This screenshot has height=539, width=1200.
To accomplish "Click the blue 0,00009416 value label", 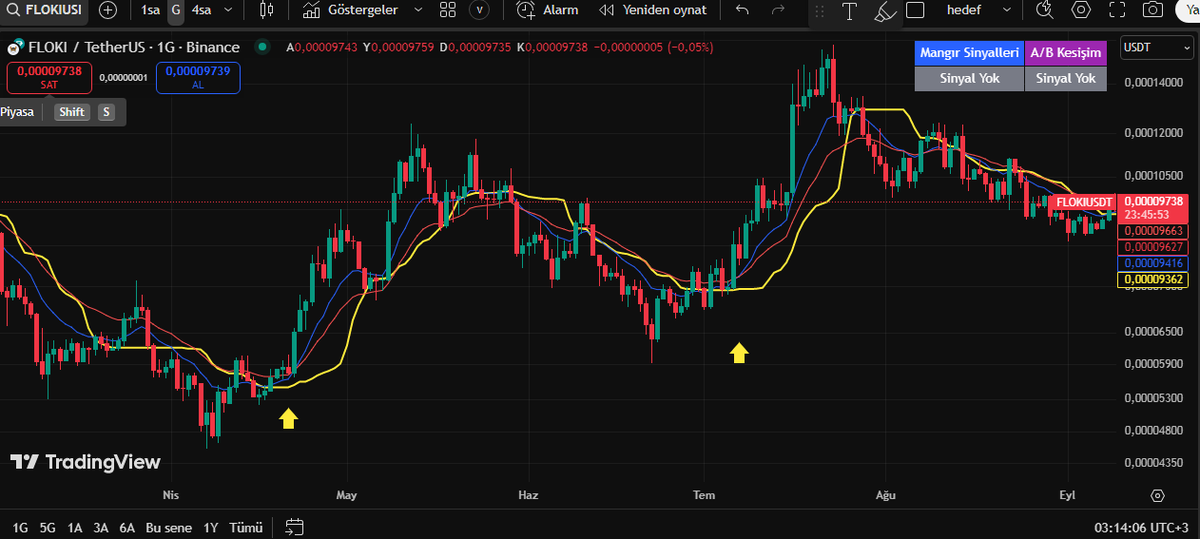I will coord(1152,263).
